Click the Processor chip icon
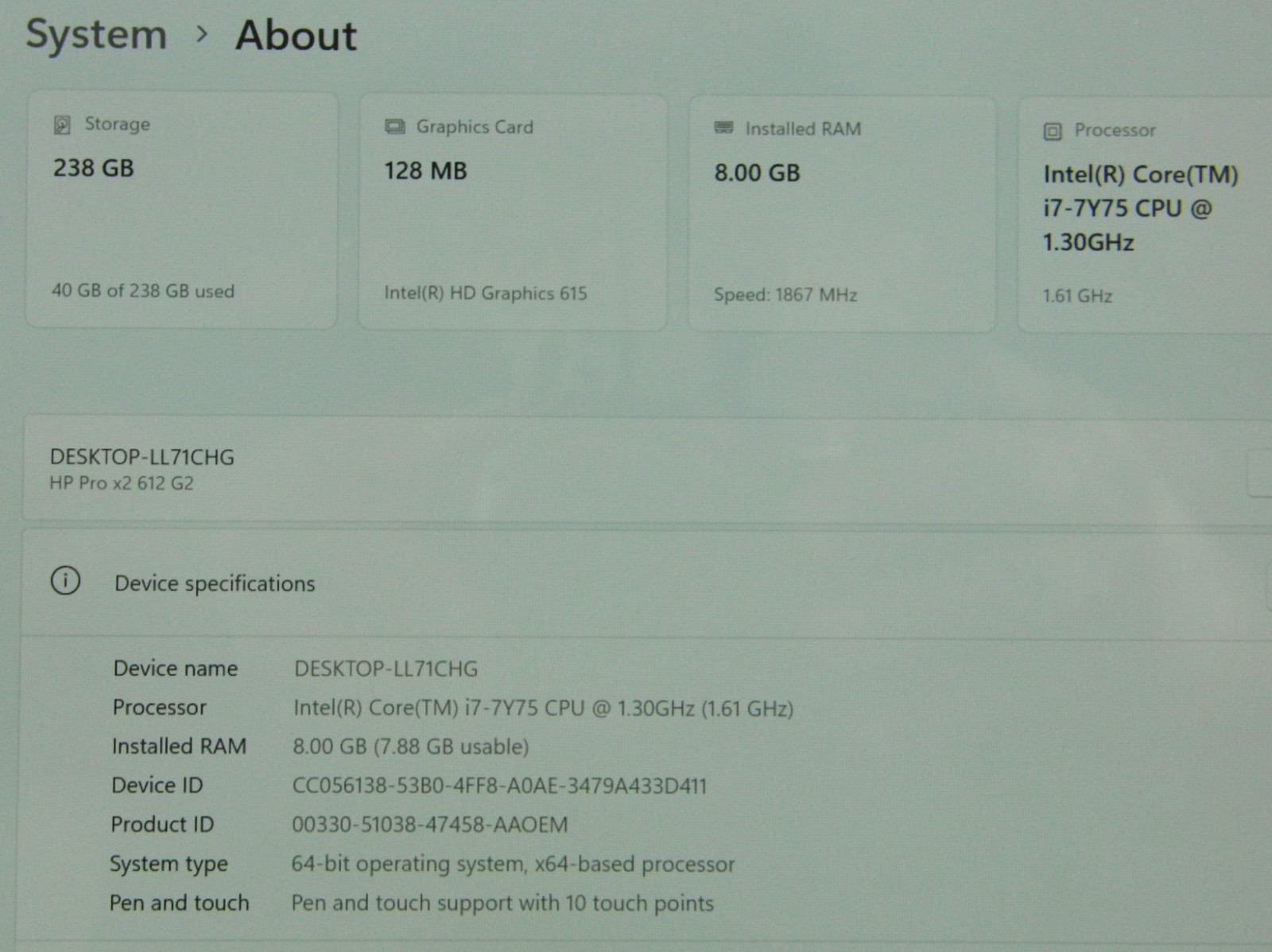This screenshot has height=952, width=1272. coord(1053,131)
